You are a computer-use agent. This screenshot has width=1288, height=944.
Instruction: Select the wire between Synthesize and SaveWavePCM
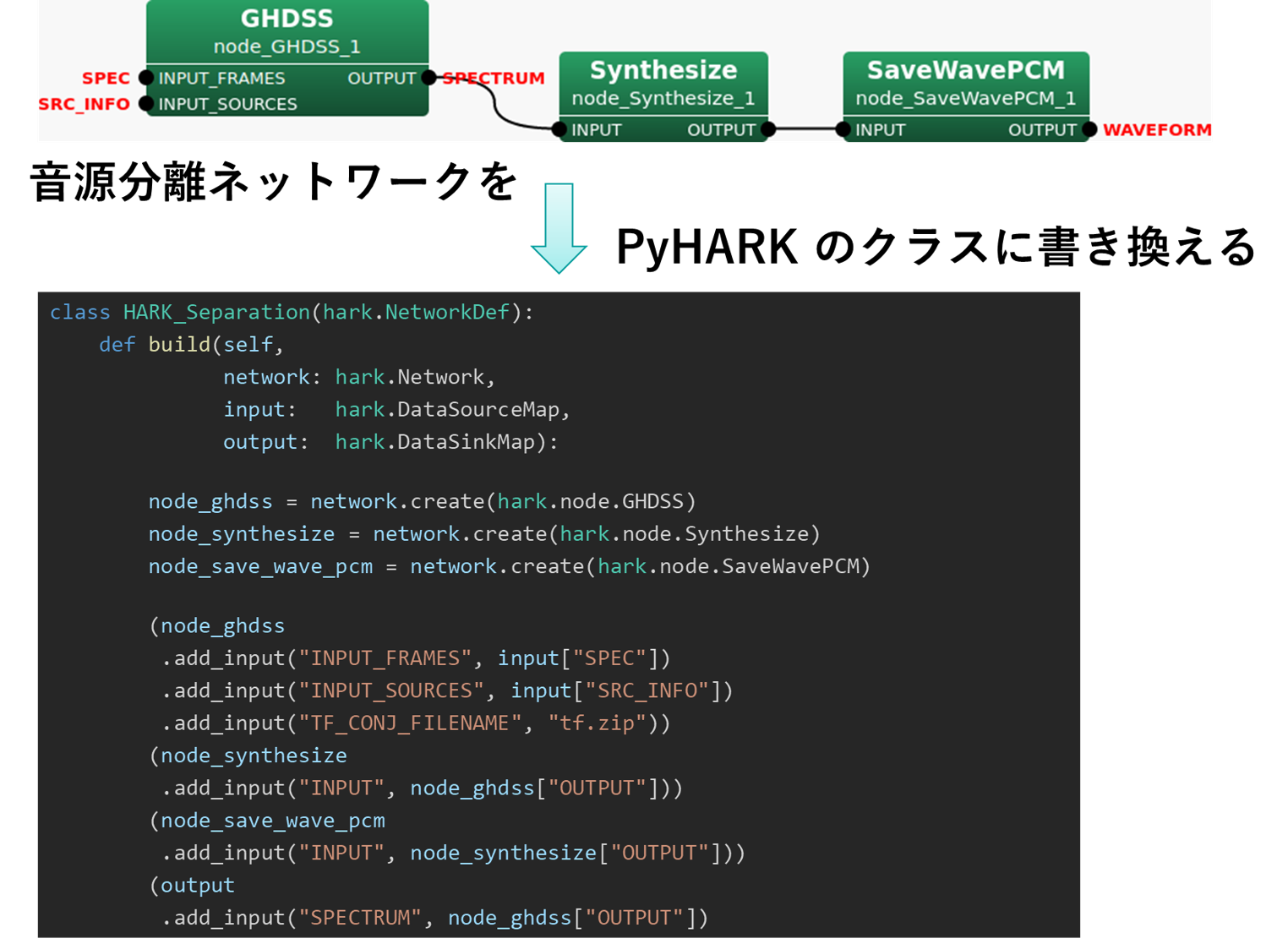805,129
